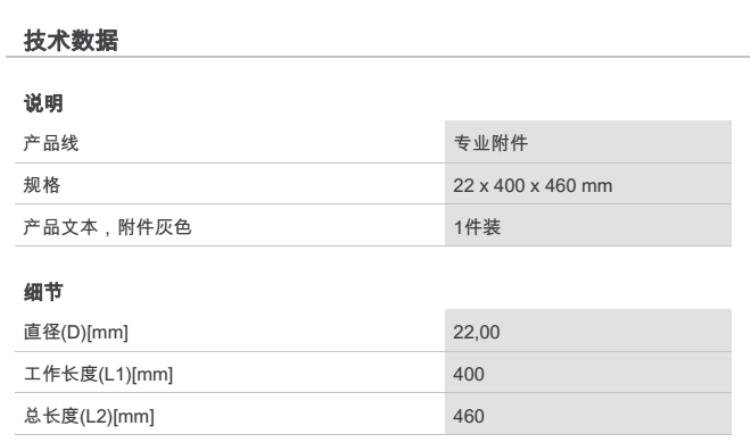The width and height of the screenshot is (750, 442).
Task: Click the (D) symbol in the diameter label
Action: [x=71, y=332]
